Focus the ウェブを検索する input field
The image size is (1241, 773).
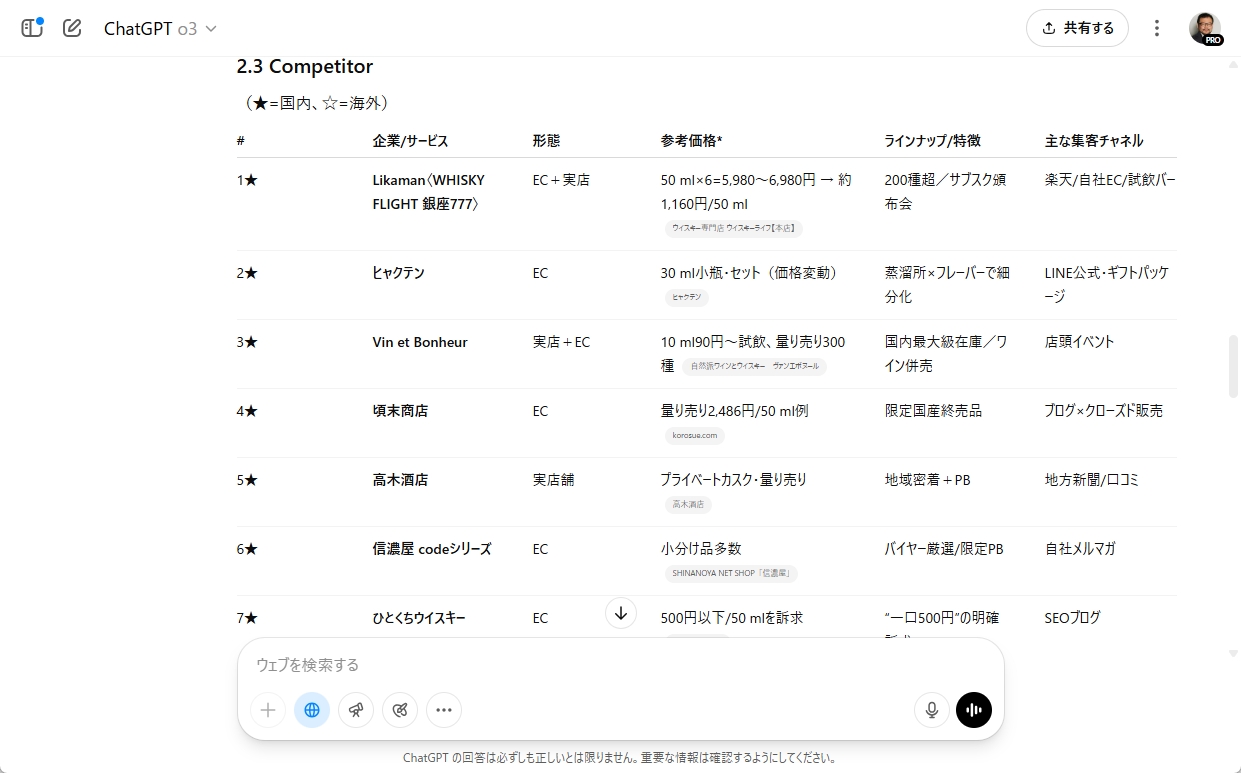(620, 665)
